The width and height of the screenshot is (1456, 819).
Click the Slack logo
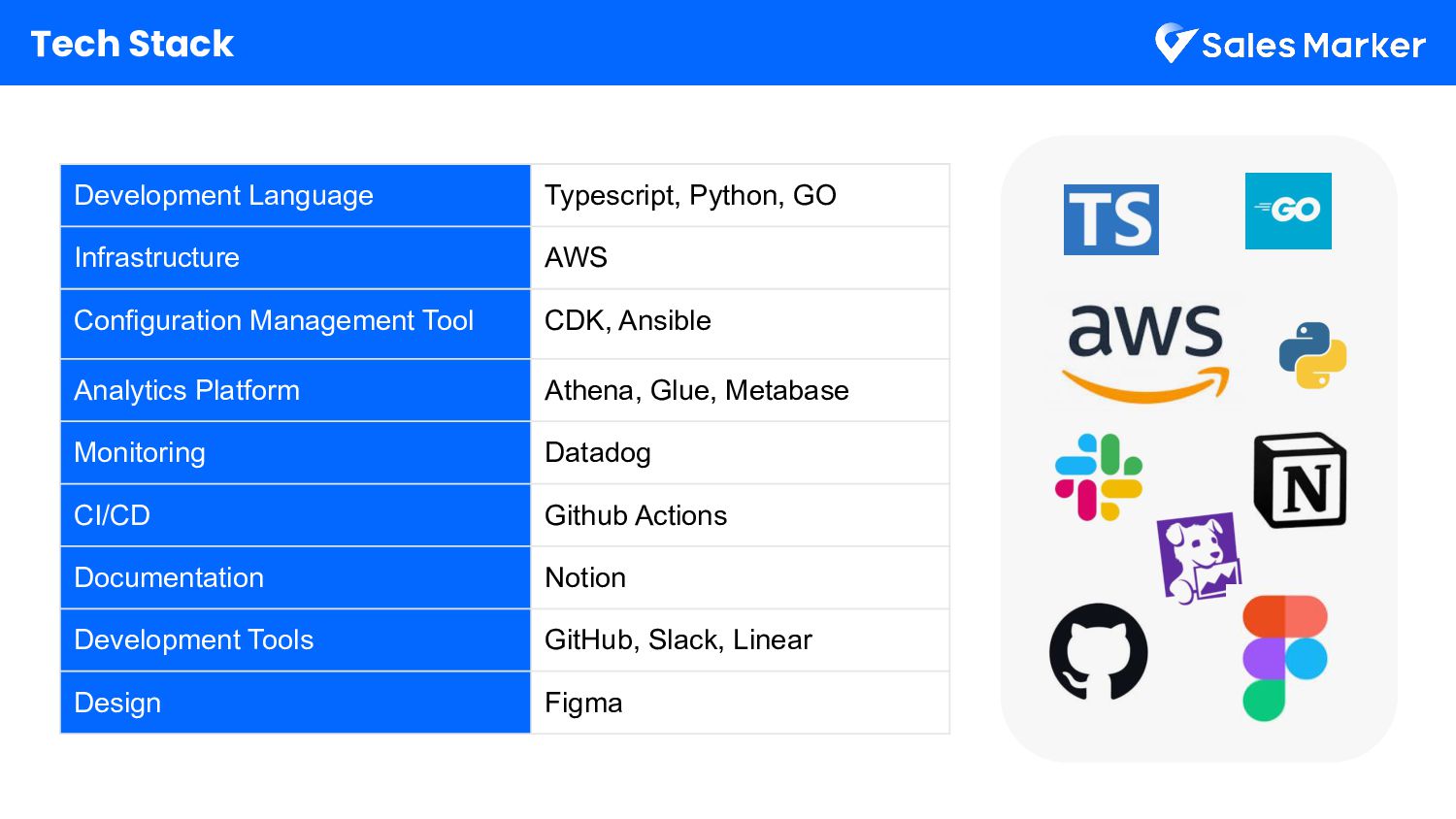point(1099,477)
